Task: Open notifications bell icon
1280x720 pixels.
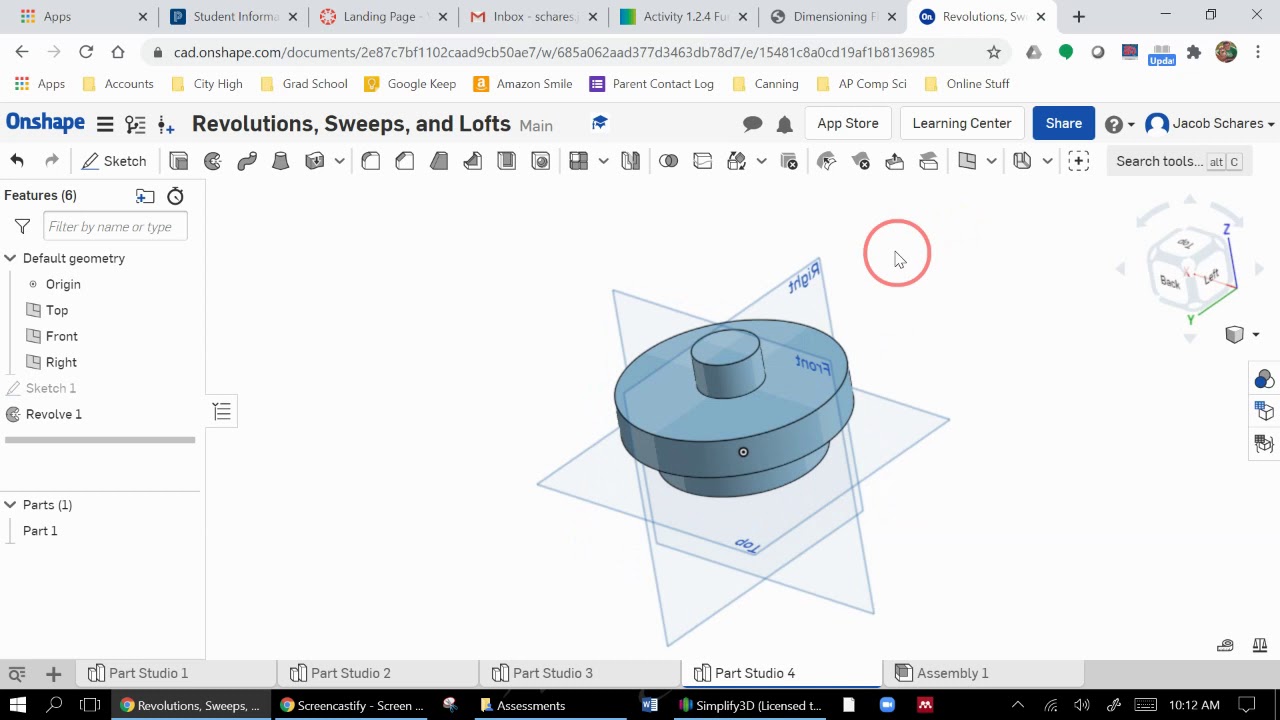Action: [x=785, y=124]
